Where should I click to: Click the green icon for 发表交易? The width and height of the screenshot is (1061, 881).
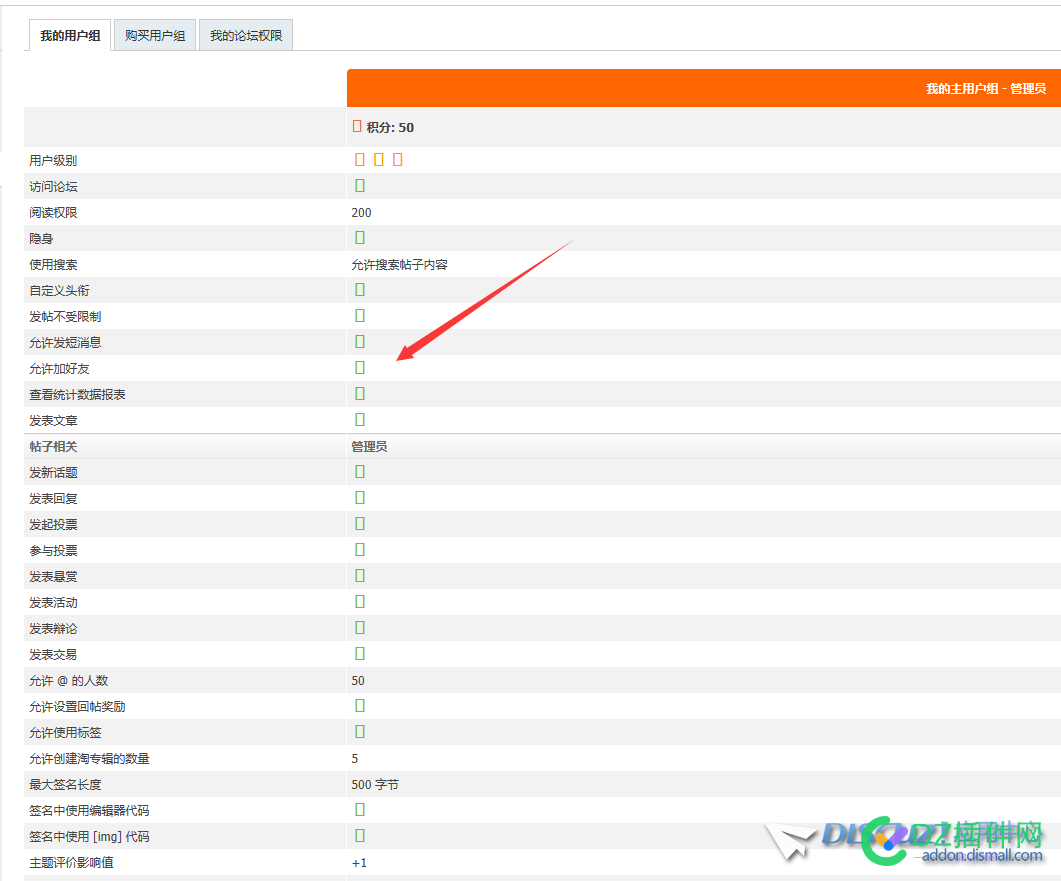click(360, 654)
